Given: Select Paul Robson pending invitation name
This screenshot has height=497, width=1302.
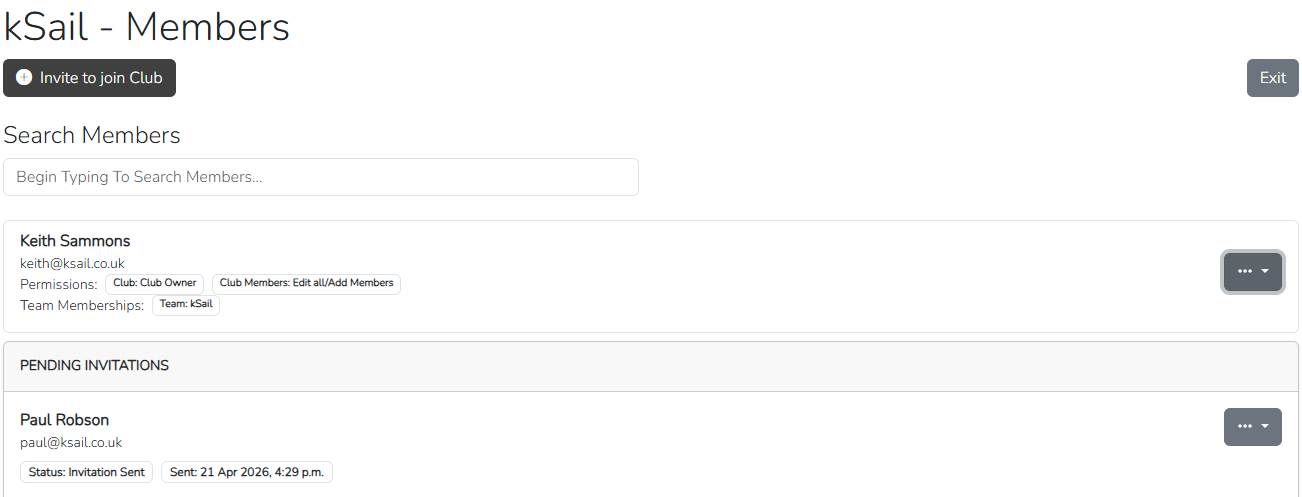Looking at the screenshot, I should tap(65, 420).
